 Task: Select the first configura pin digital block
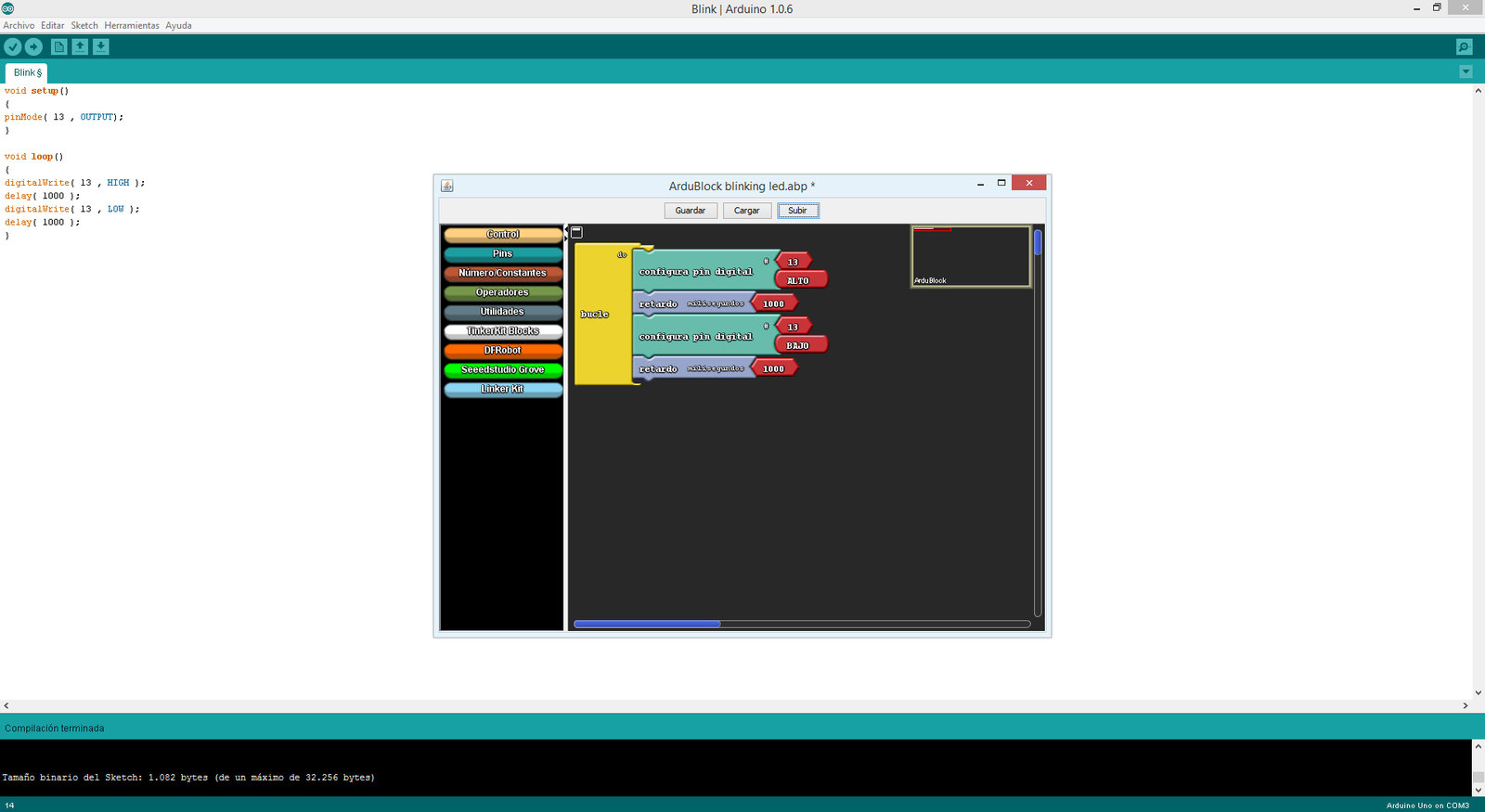click(x=696, y=272)
